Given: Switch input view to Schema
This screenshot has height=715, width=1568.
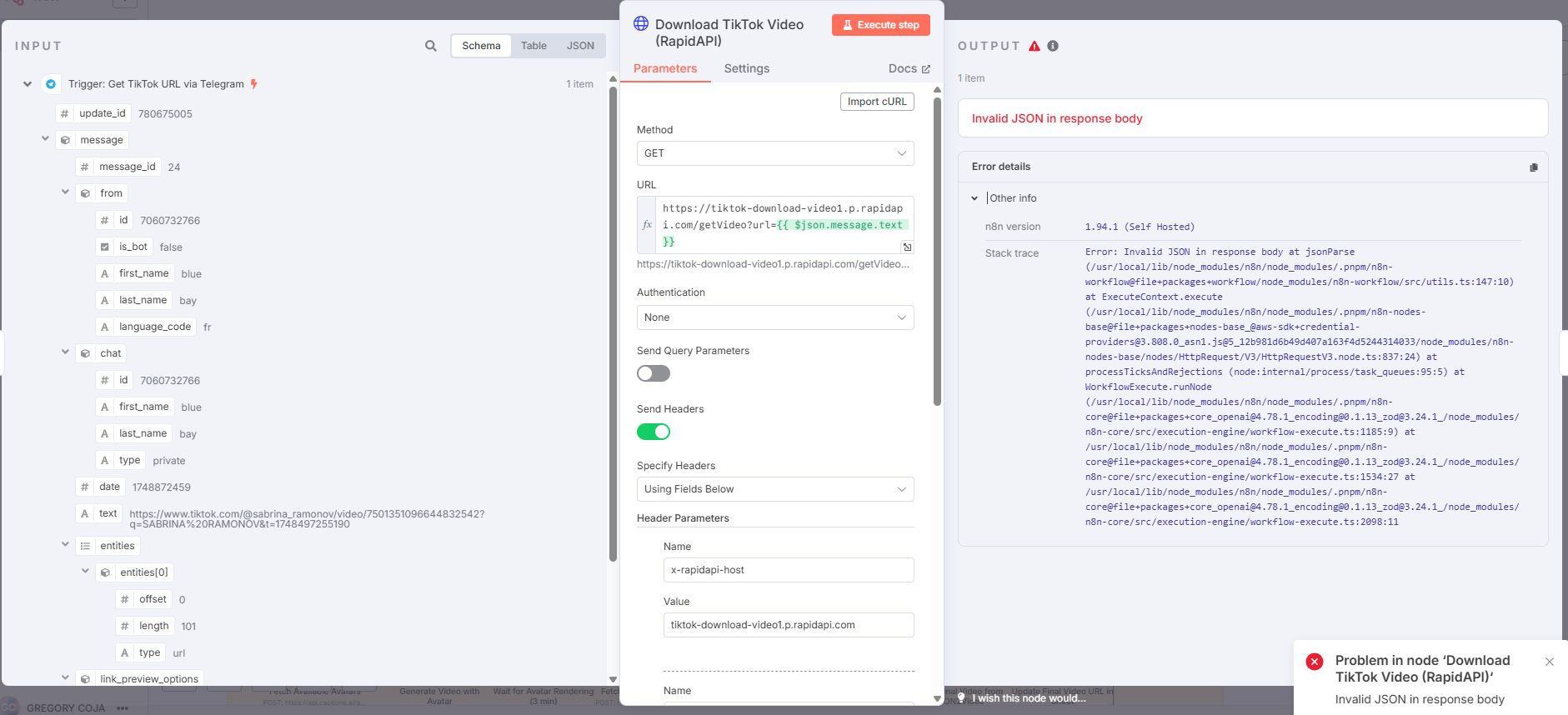Looking at the screenshot, I should 481,46.
